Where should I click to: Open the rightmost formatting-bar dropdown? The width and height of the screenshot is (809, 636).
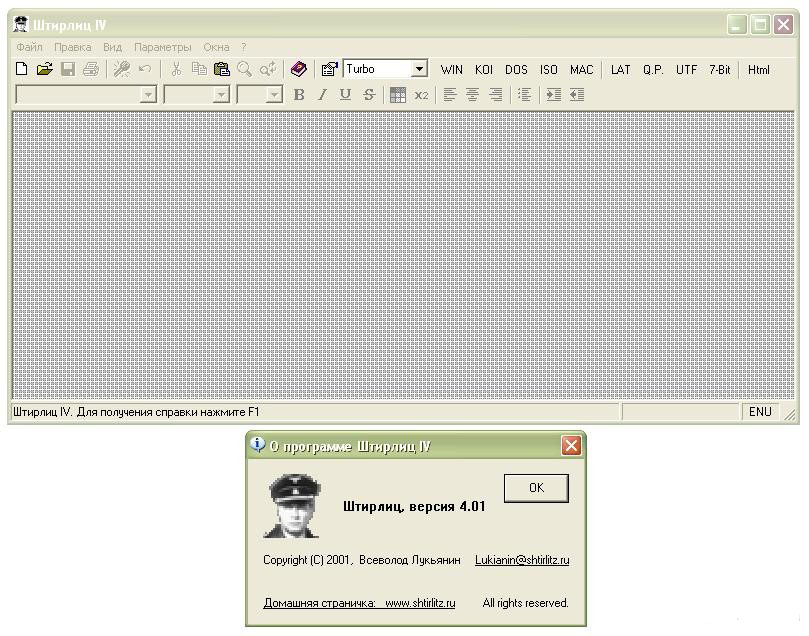(274, 95)
